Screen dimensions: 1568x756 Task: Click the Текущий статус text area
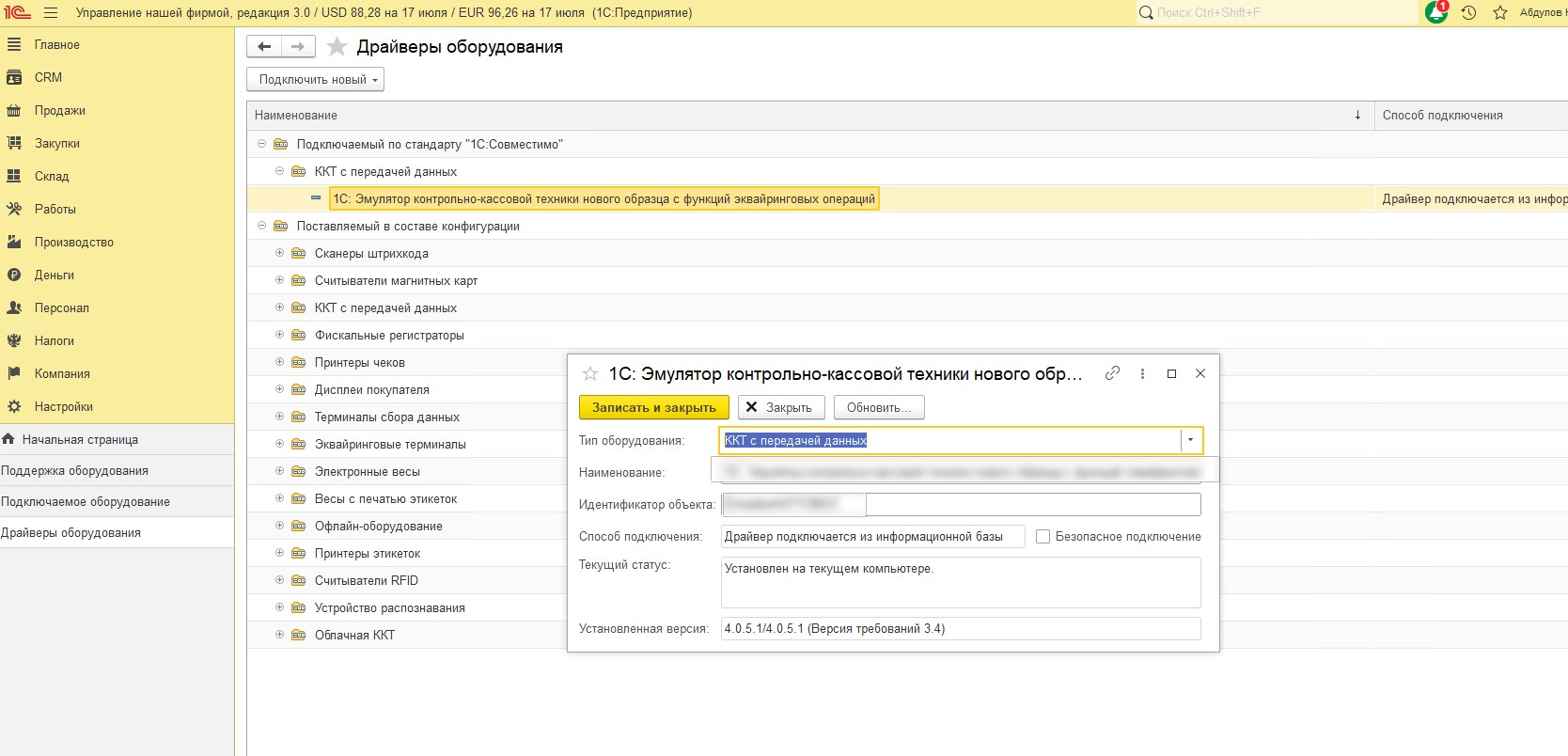click(961, 582)
